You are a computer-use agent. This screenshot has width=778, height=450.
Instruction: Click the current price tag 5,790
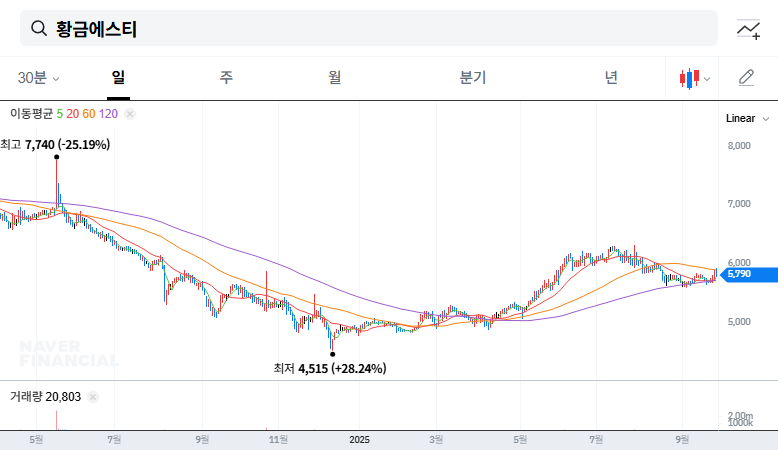click(749, 274)
